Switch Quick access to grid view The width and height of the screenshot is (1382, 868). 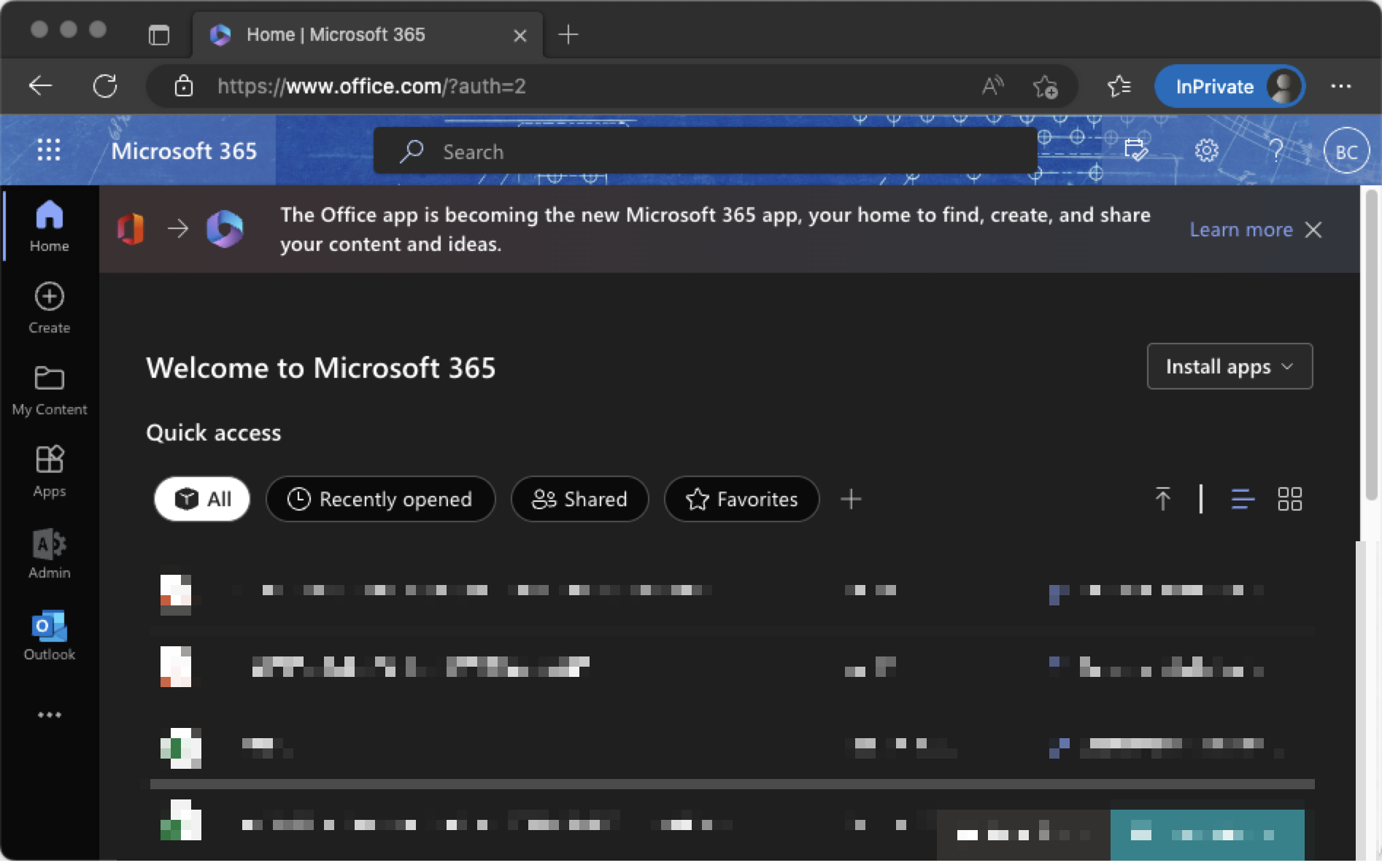coord(1289,499)
